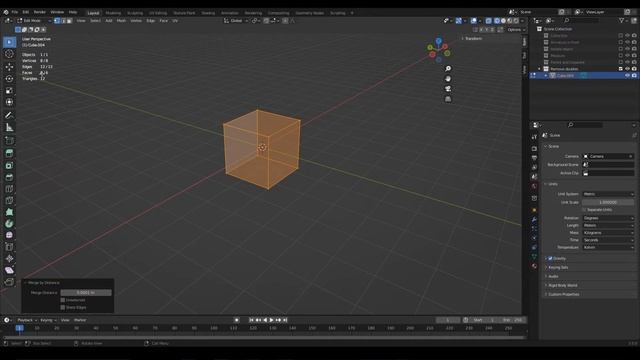
Task: Select the Knife tool
Action: 9,200
